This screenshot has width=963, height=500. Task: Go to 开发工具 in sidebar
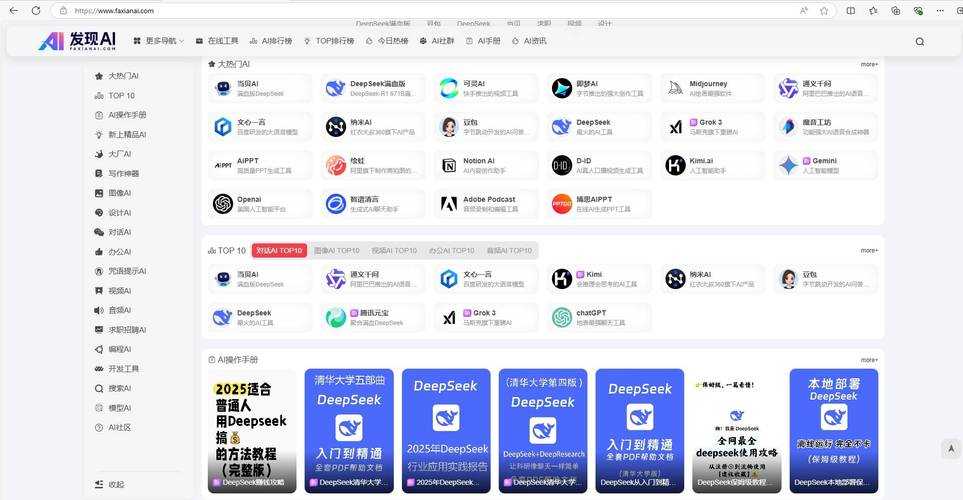pos(117,369)
